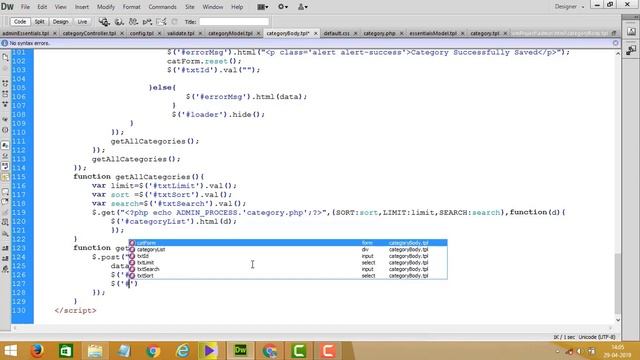The image size is (640, 360).
Task: Open the Window menu
Action: click(213, 7)
